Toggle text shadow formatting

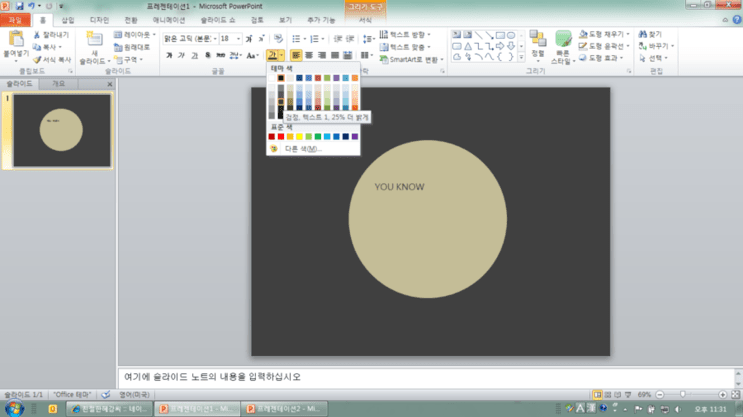point(208,55)
